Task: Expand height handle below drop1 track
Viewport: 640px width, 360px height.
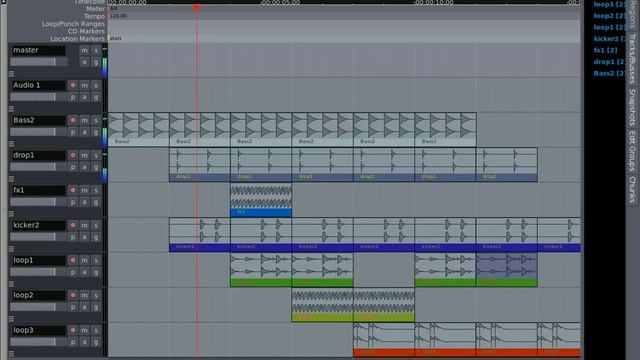Action: (11, 179)
